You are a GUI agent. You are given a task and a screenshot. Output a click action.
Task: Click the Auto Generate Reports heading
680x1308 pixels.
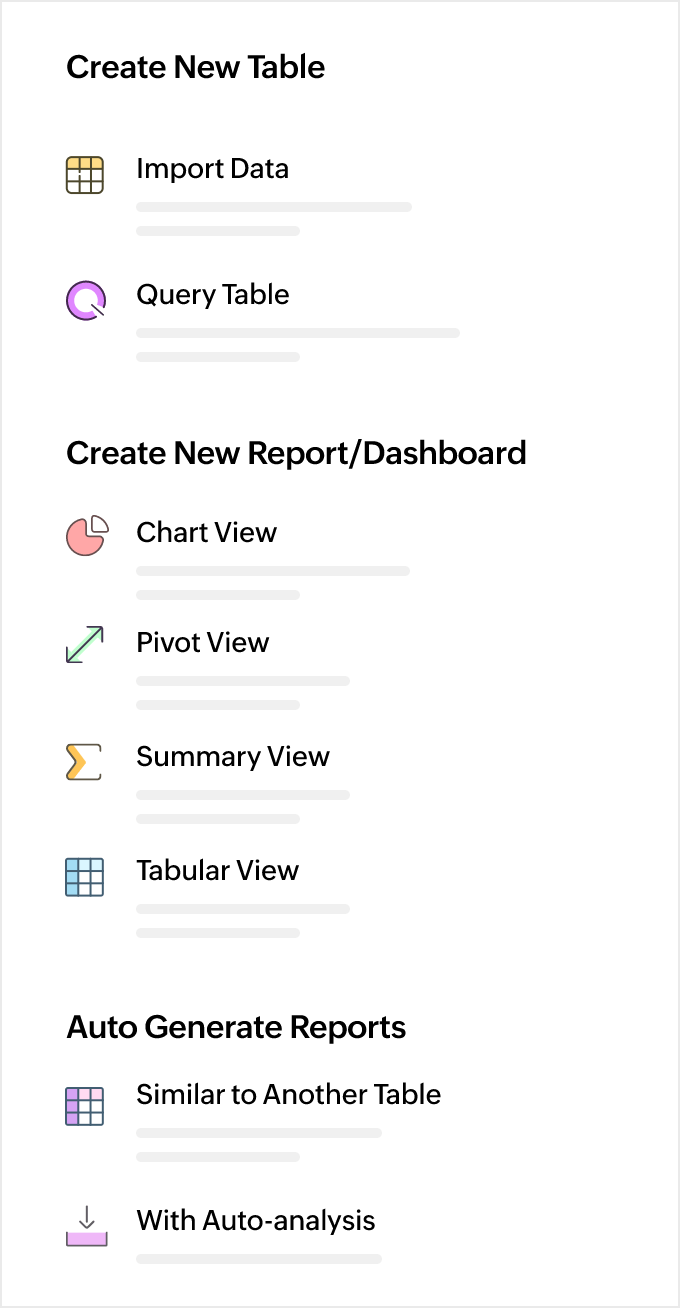(x=236, y=1027)
